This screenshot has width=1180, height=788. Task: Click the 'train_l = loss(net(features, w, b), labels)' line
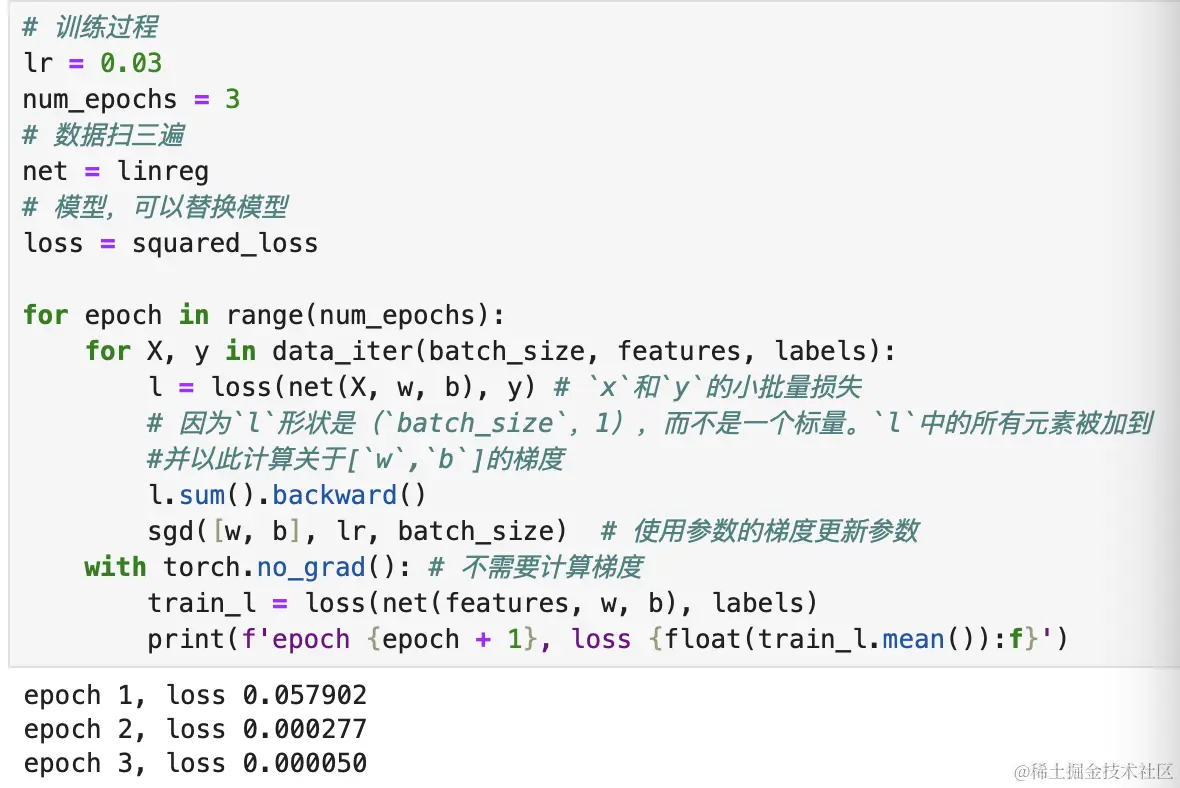pos(482,604)
